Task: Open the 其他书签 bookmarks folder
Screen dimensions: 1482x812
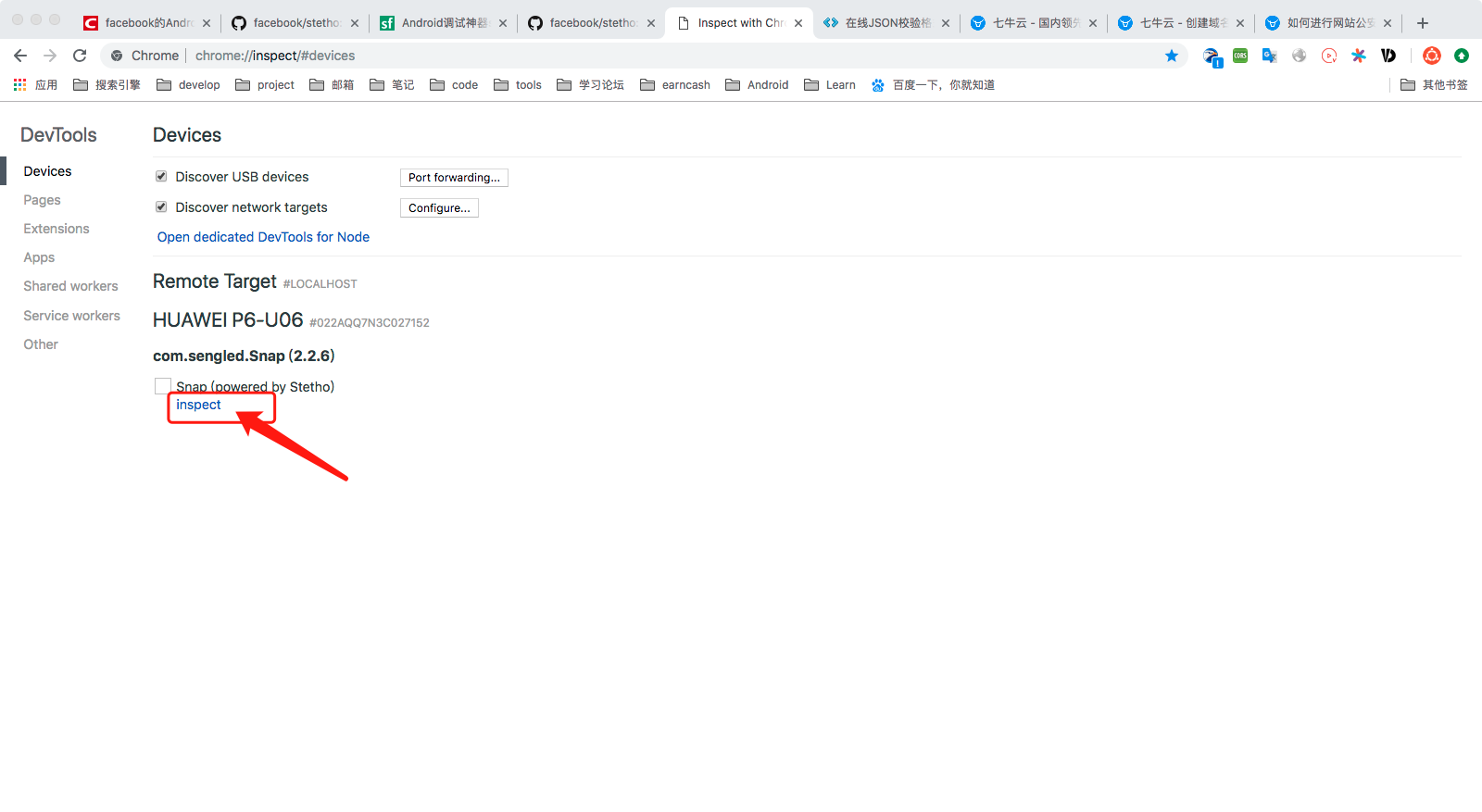Action: tap(1434, 84)
